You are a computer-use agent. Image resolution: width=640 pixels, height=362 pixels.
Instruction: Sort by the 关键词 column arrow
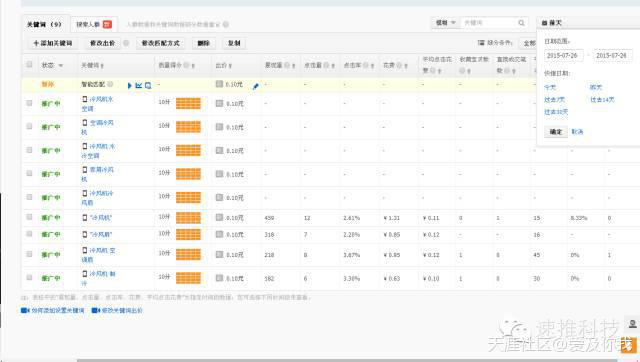[x=102, y=66]
